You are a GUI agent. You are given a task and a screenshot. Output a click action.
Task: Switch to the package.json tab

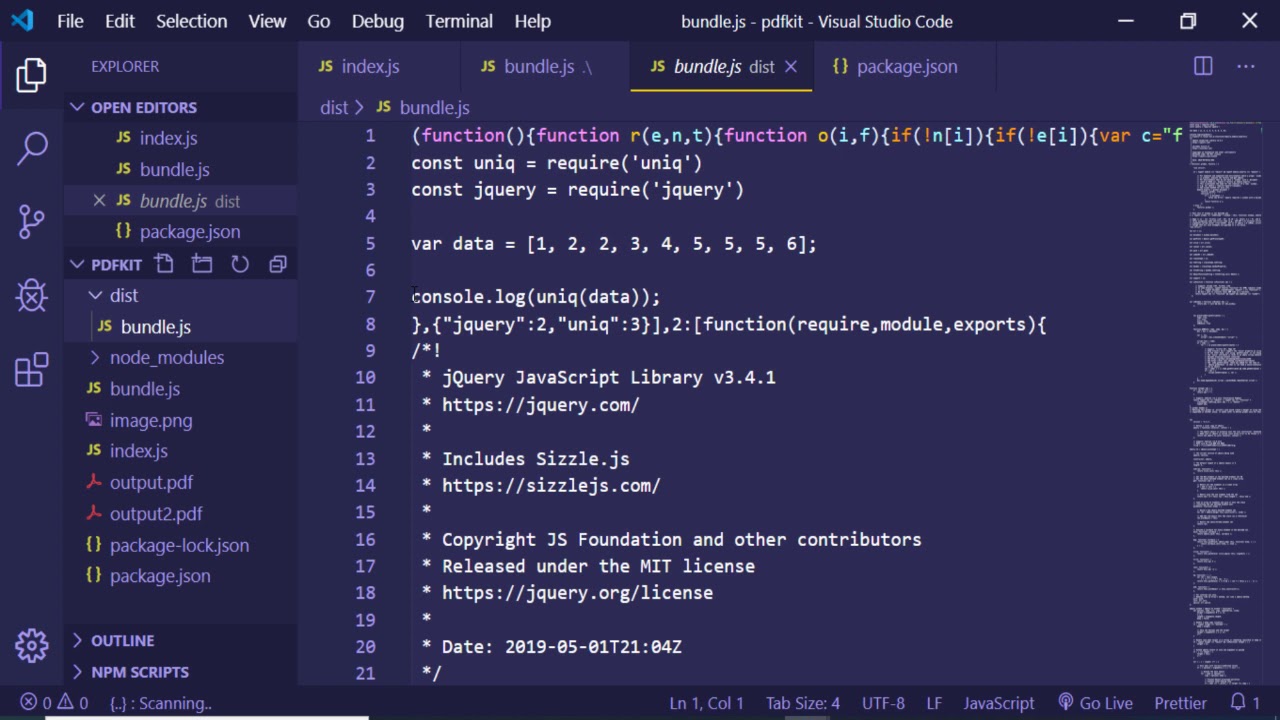pyautogui.click(x=906, y=66)
